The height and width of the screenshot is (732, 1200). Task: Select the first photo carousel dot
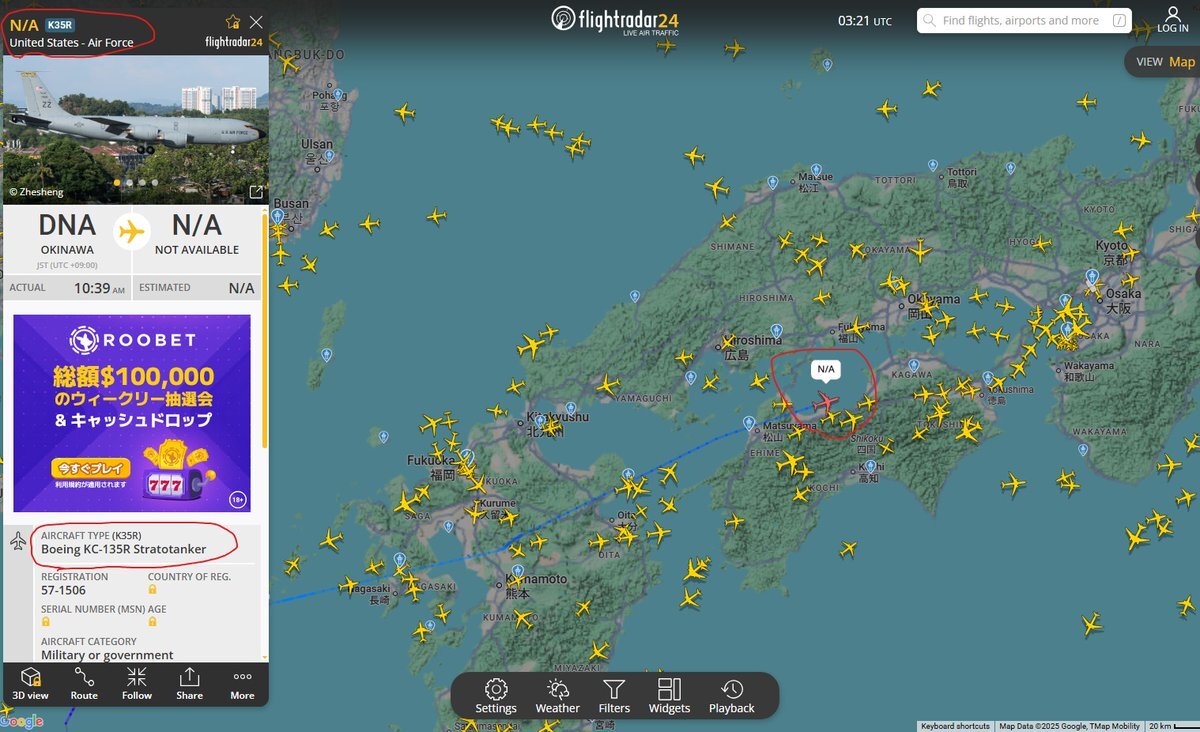point(117,183)
